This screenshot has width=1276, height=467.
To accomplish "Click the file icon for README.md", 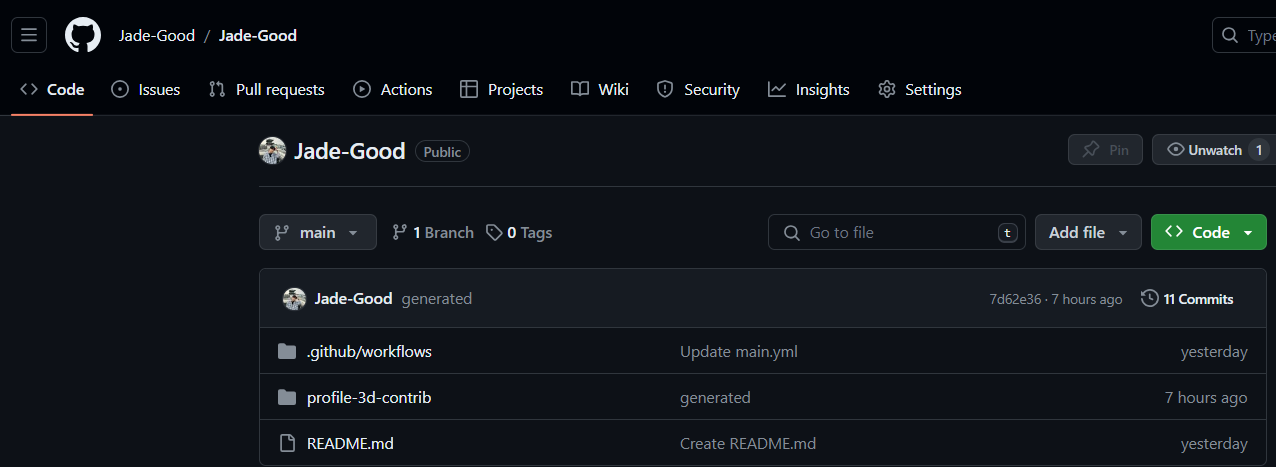I will pyautogui.click(x=287, y=443).
